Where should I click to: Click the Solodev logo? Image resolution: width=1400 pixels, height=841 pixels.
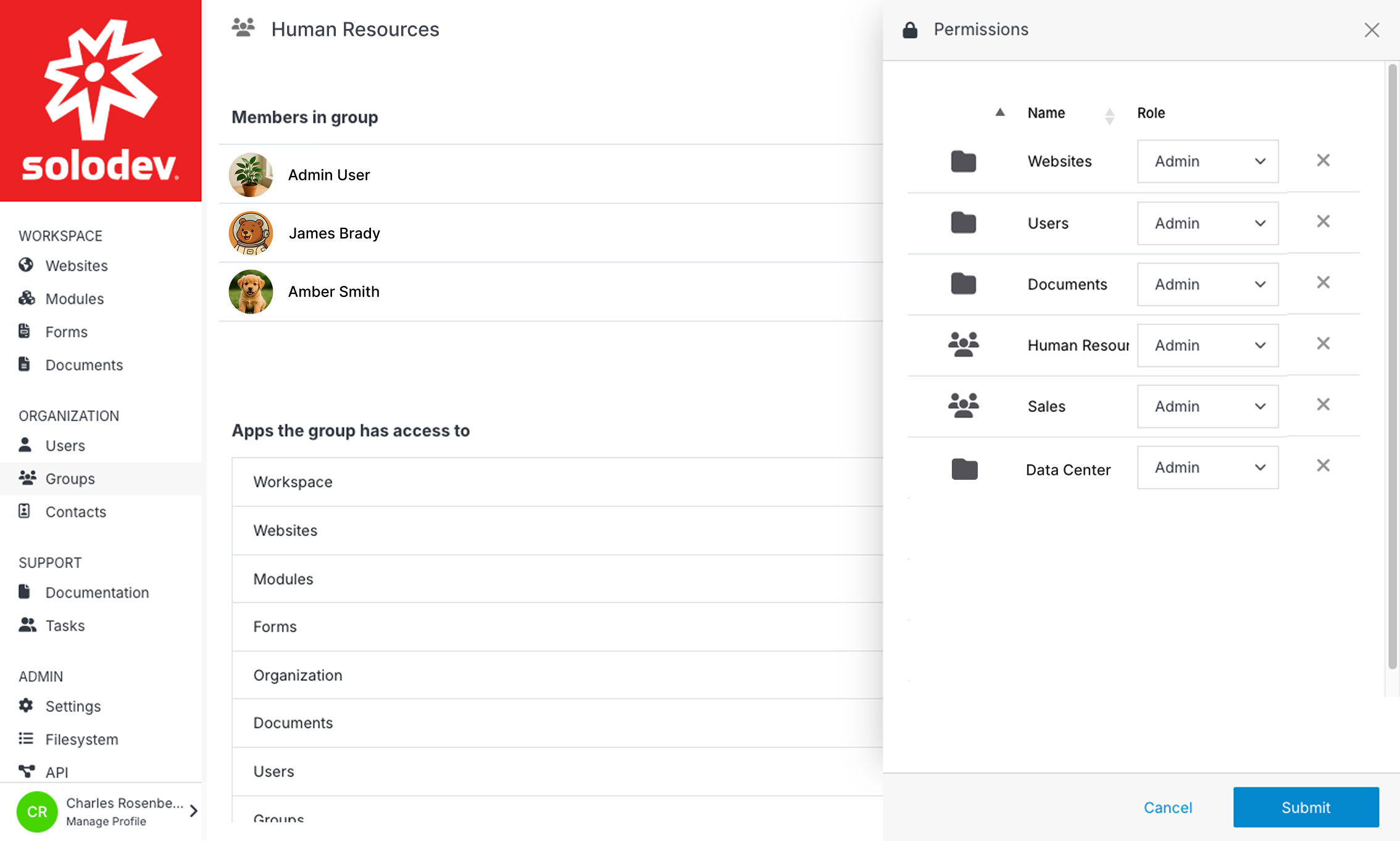pyautogui.click(x=101, y=101)
